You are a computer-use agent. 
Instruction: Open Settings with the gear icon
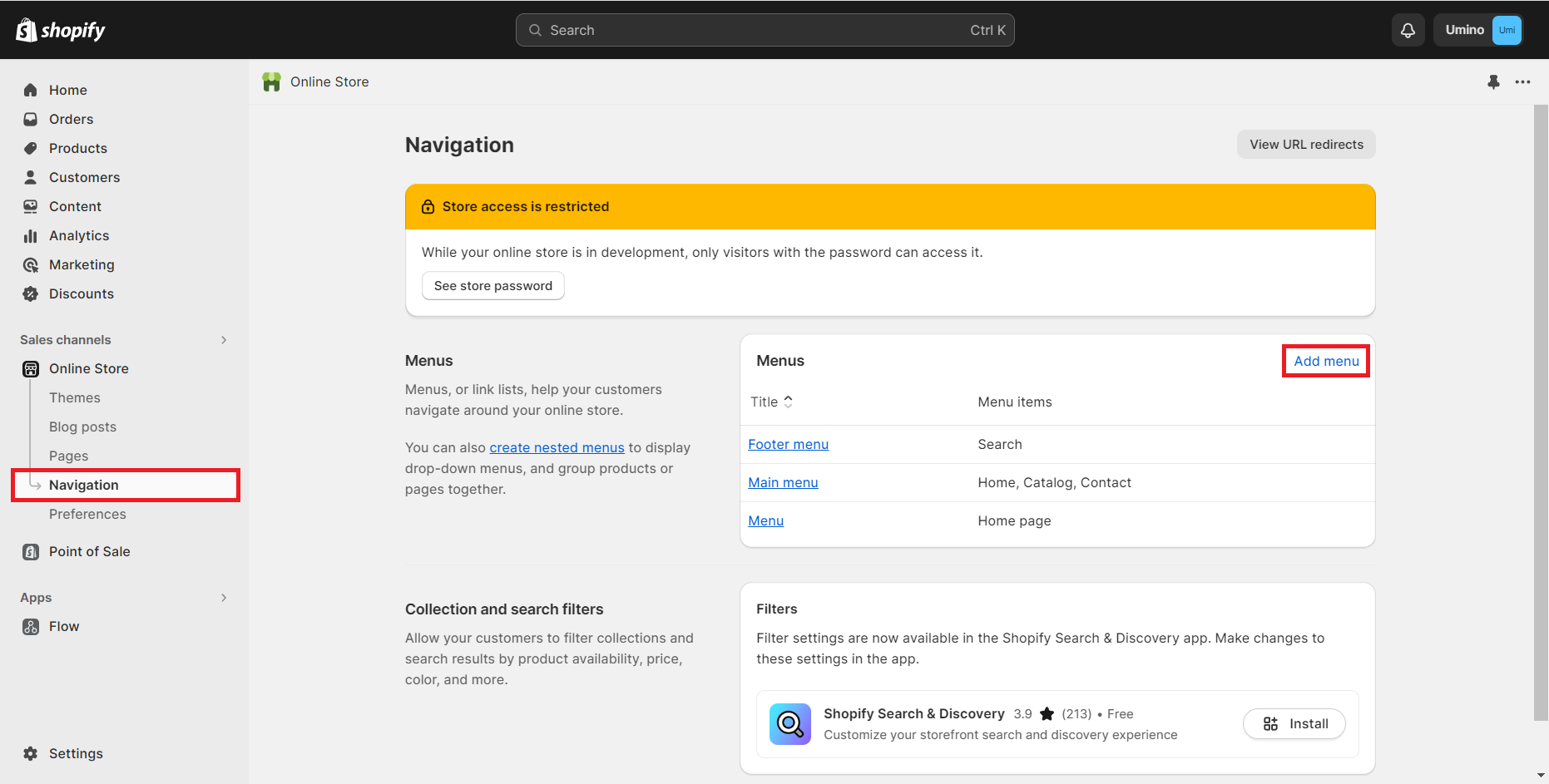coord(31,753)
